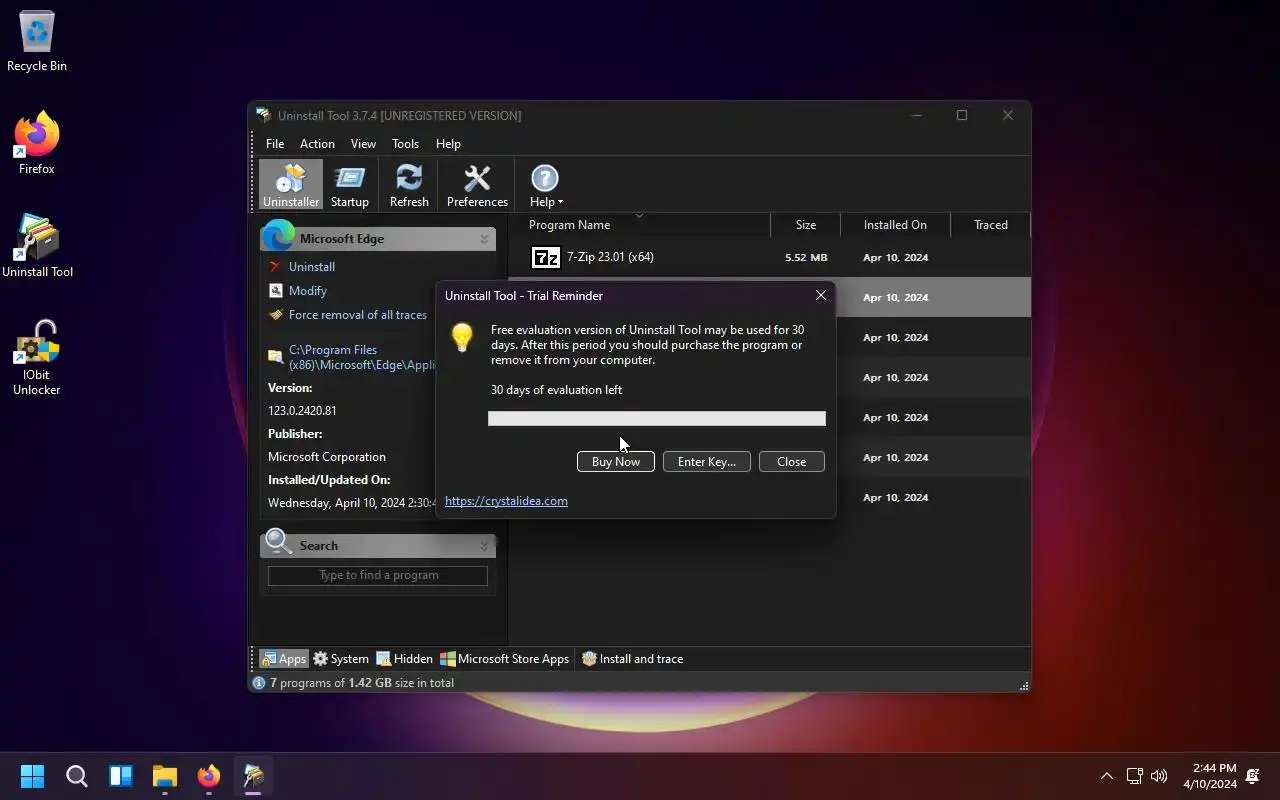The height and width of the screenshot is (800, 1280).
Task: Open the Program Files Edge folder path
Action: [x=362, y=357]
